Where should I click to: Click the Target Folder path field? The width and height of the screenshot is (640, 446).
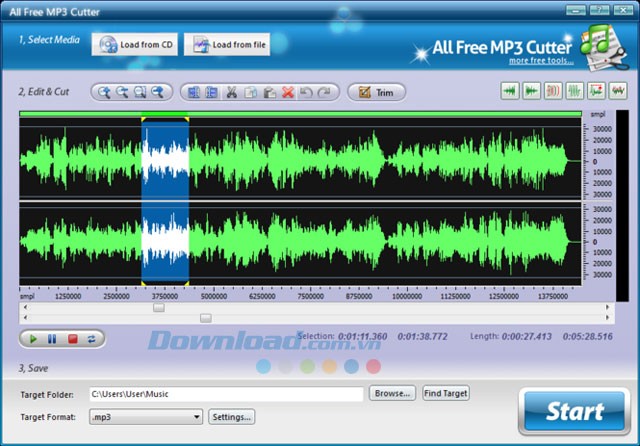pos(225,394)
